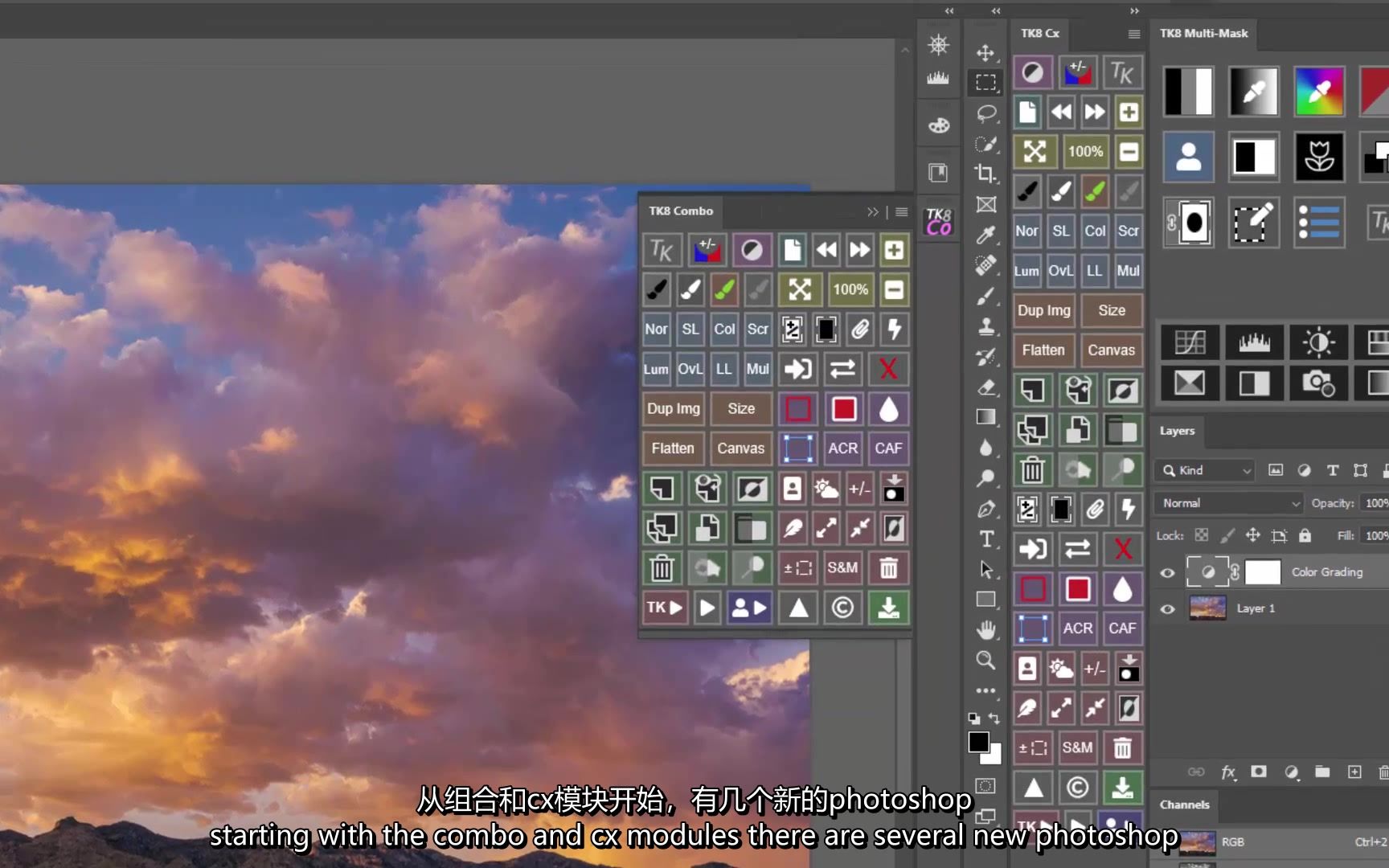Open the rainbow color eyedropper mask in Multi-Mask

pyautogui.click(x=1319, y=92)
